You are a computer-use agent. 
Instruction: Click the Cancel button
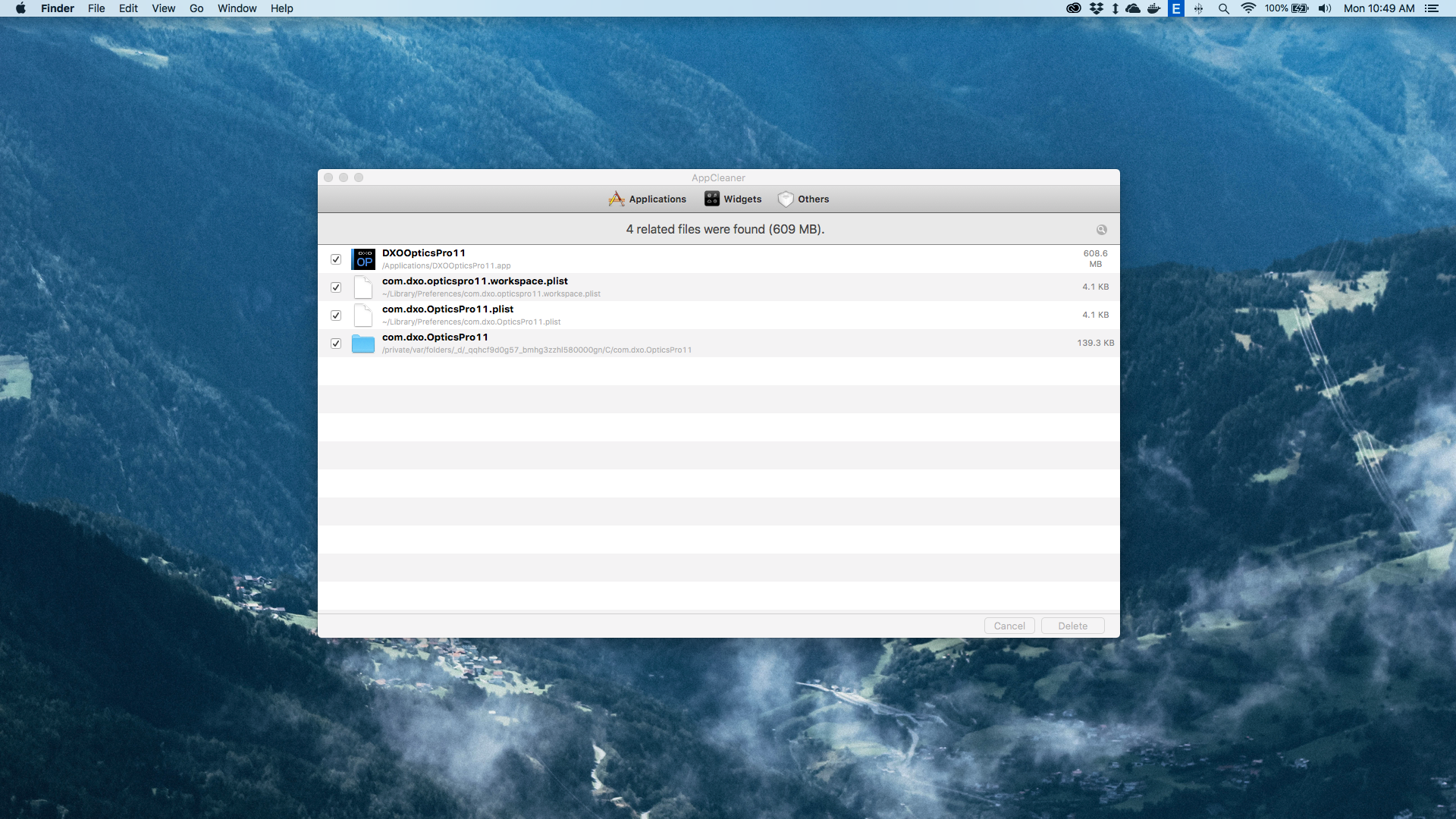click(1008, 626)
